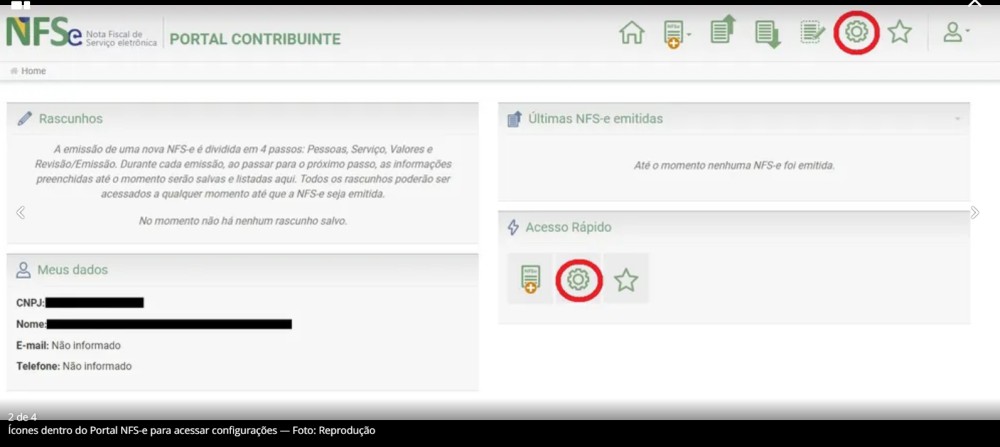Click the CNPJ label
Viewport: 1000px width, 447px height.
click(x=31, y=303)
